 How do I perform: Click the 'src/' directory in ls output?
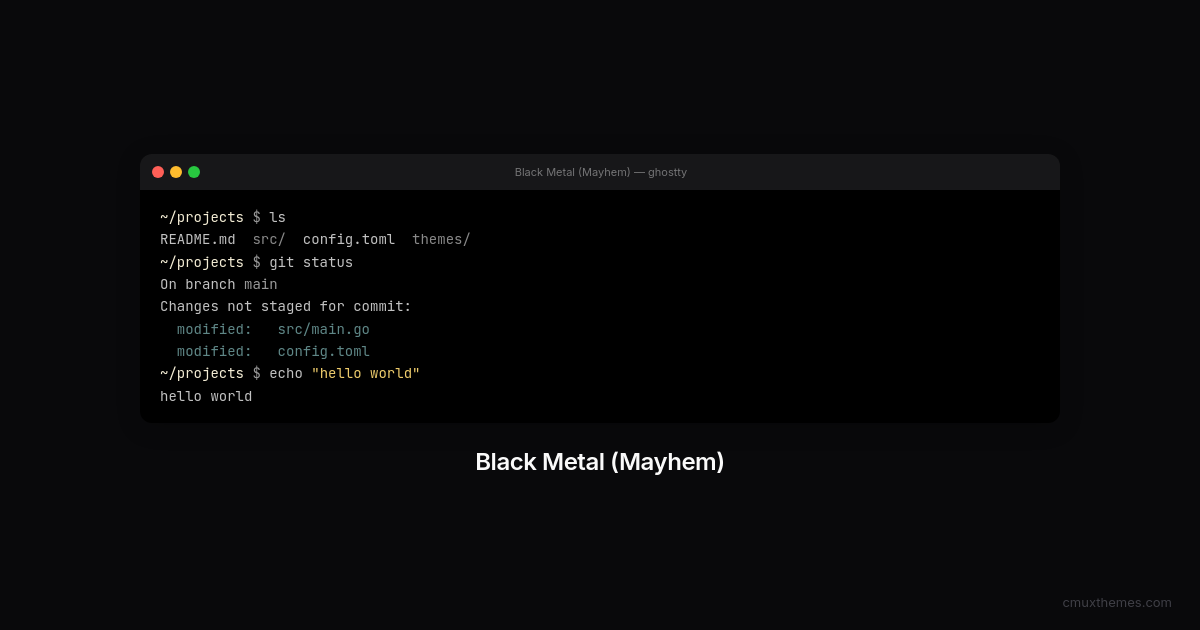(x=269, y=240)
